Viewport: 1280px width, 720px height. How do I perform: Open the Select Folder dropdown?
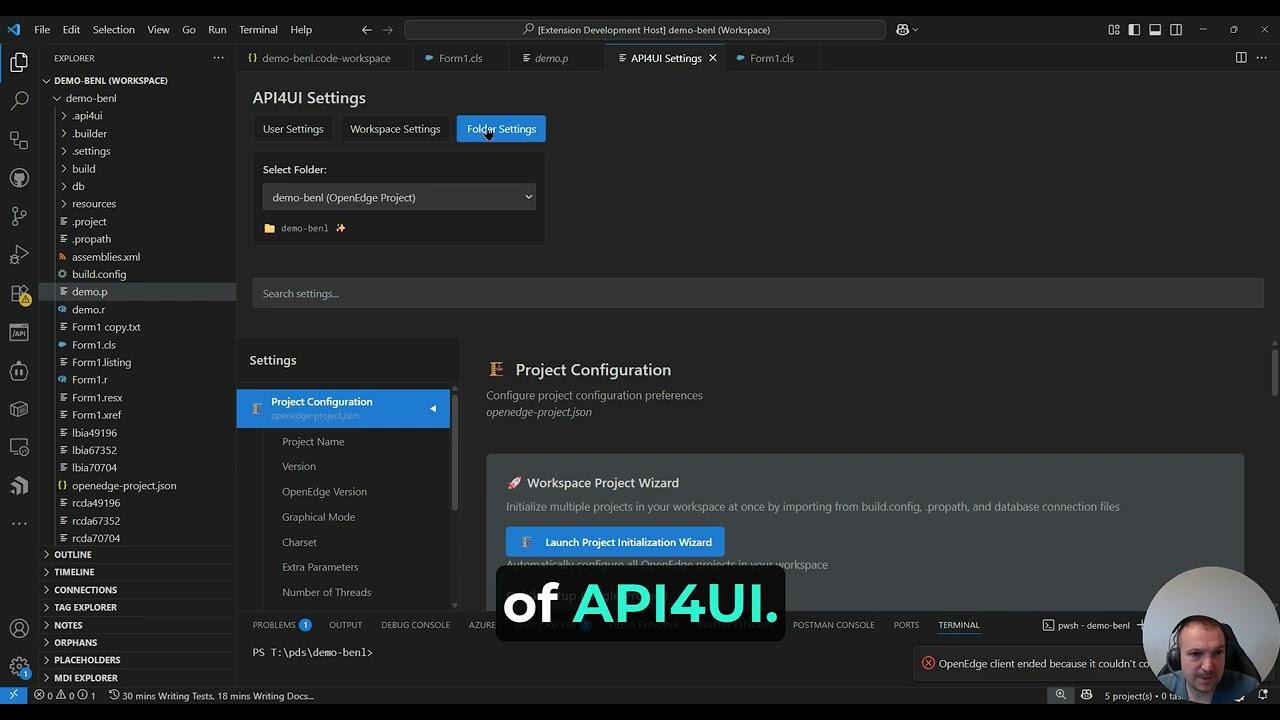pyautogui.click(x=399, y=197)
